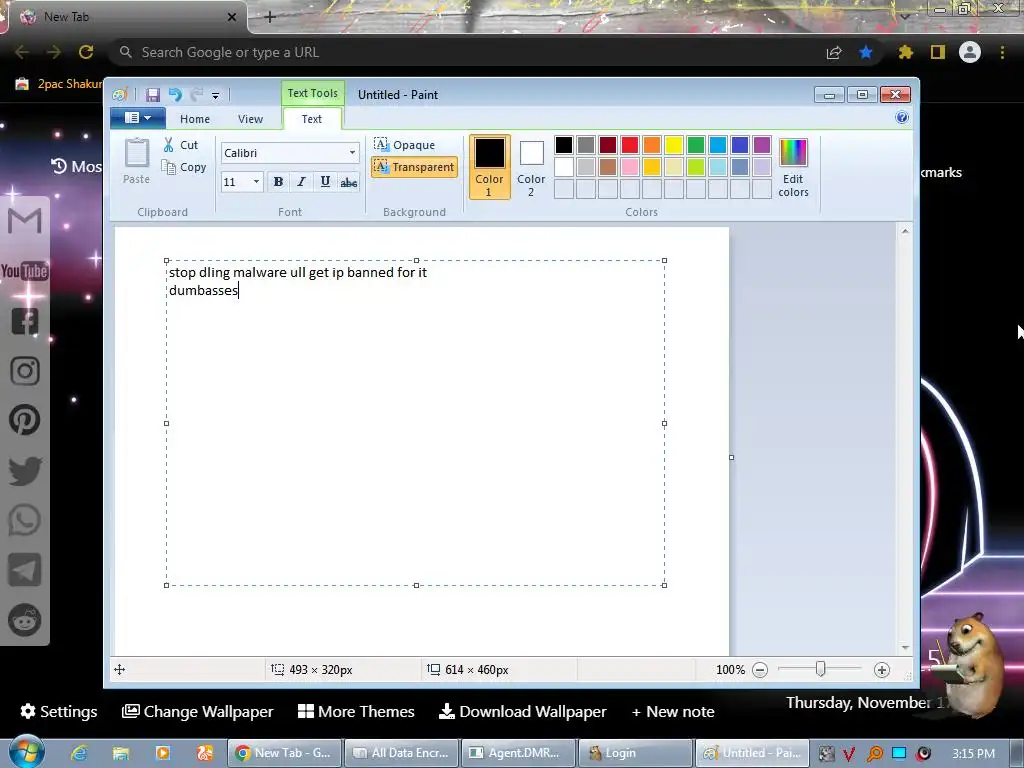Switch to the Home ribbon tab
The width and height of the screenshot is (1024, 768).
coord(195,119)
